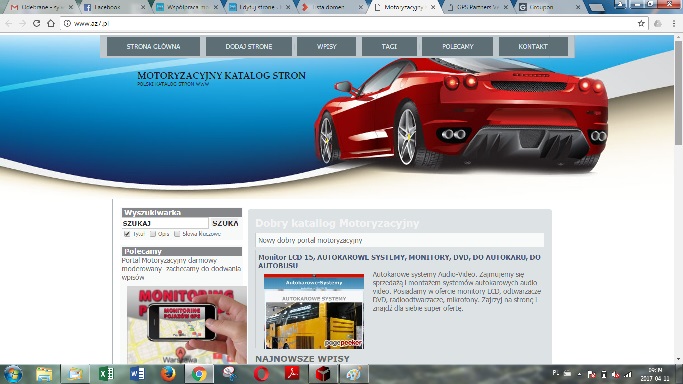Show hidden system tray icons arrow

coord(579,374)
